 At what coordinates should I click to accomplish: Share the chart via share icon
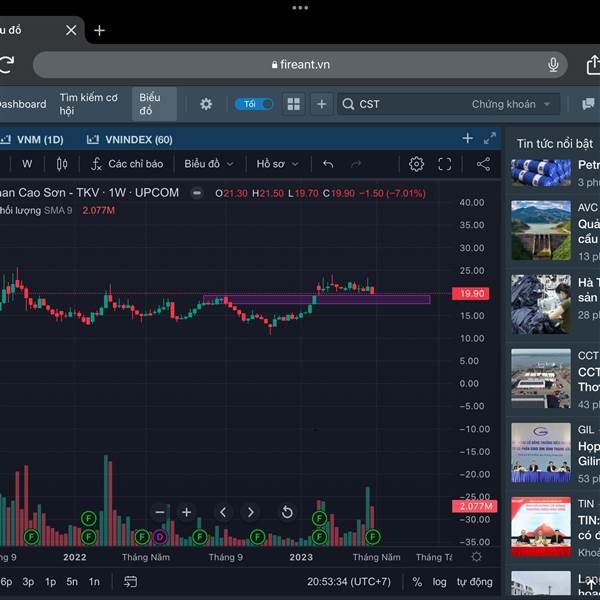[x=483, y=164]
